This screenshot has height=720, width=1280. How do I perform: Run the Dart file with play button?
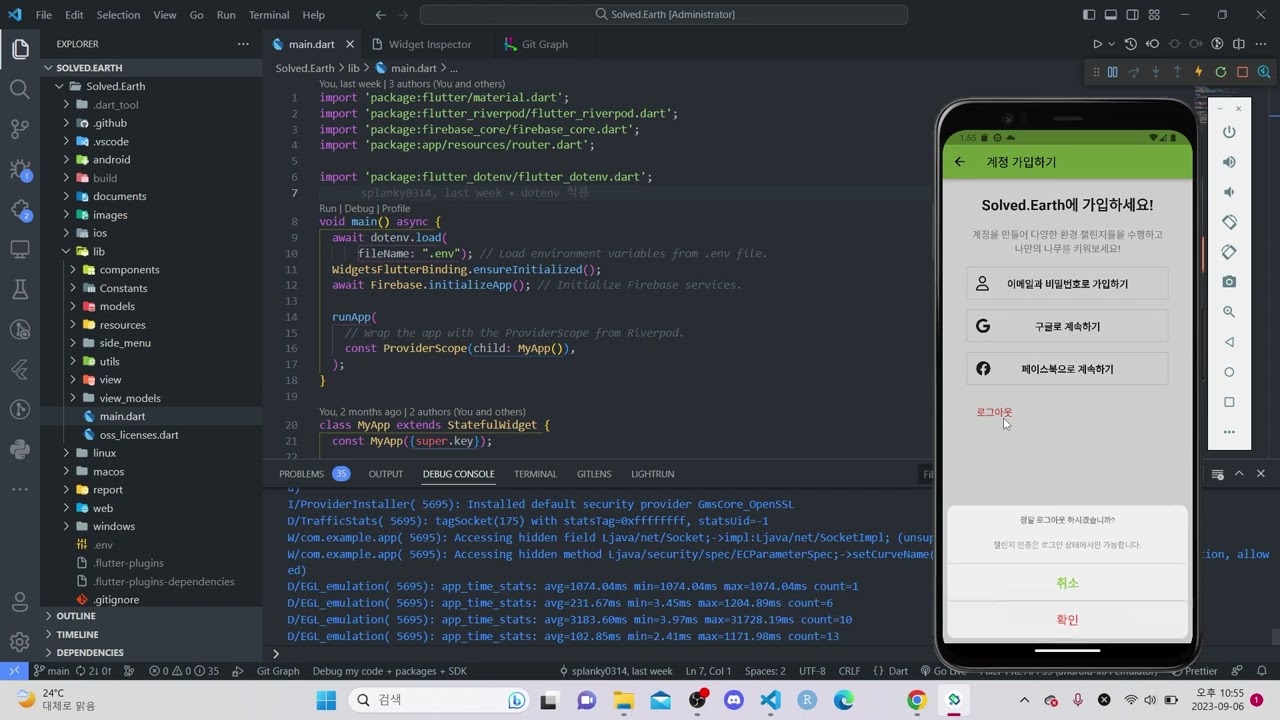1097,44
